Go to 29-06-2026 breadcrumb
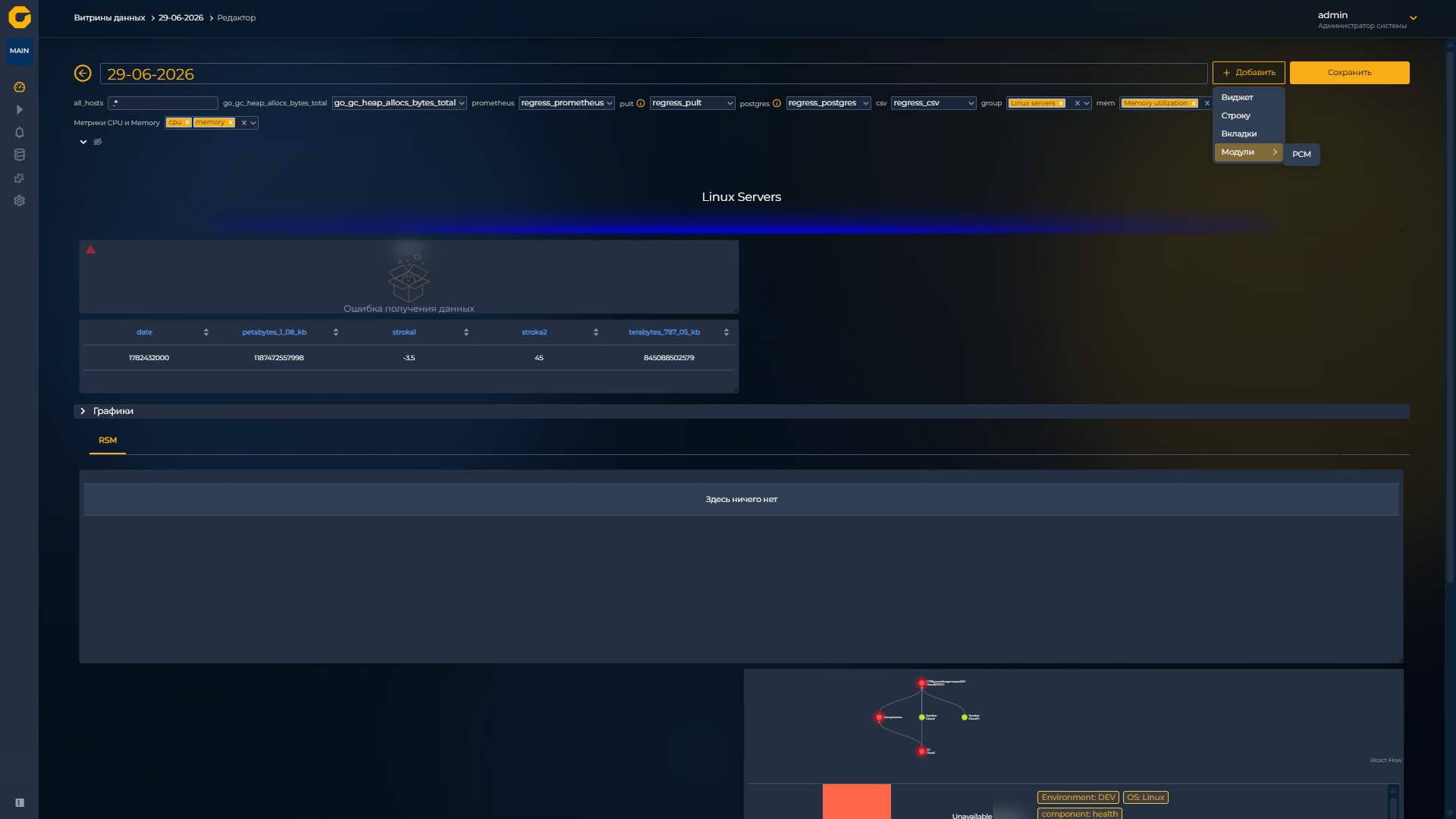This screenshot has height=819, width=1456. tap(180, 18)
